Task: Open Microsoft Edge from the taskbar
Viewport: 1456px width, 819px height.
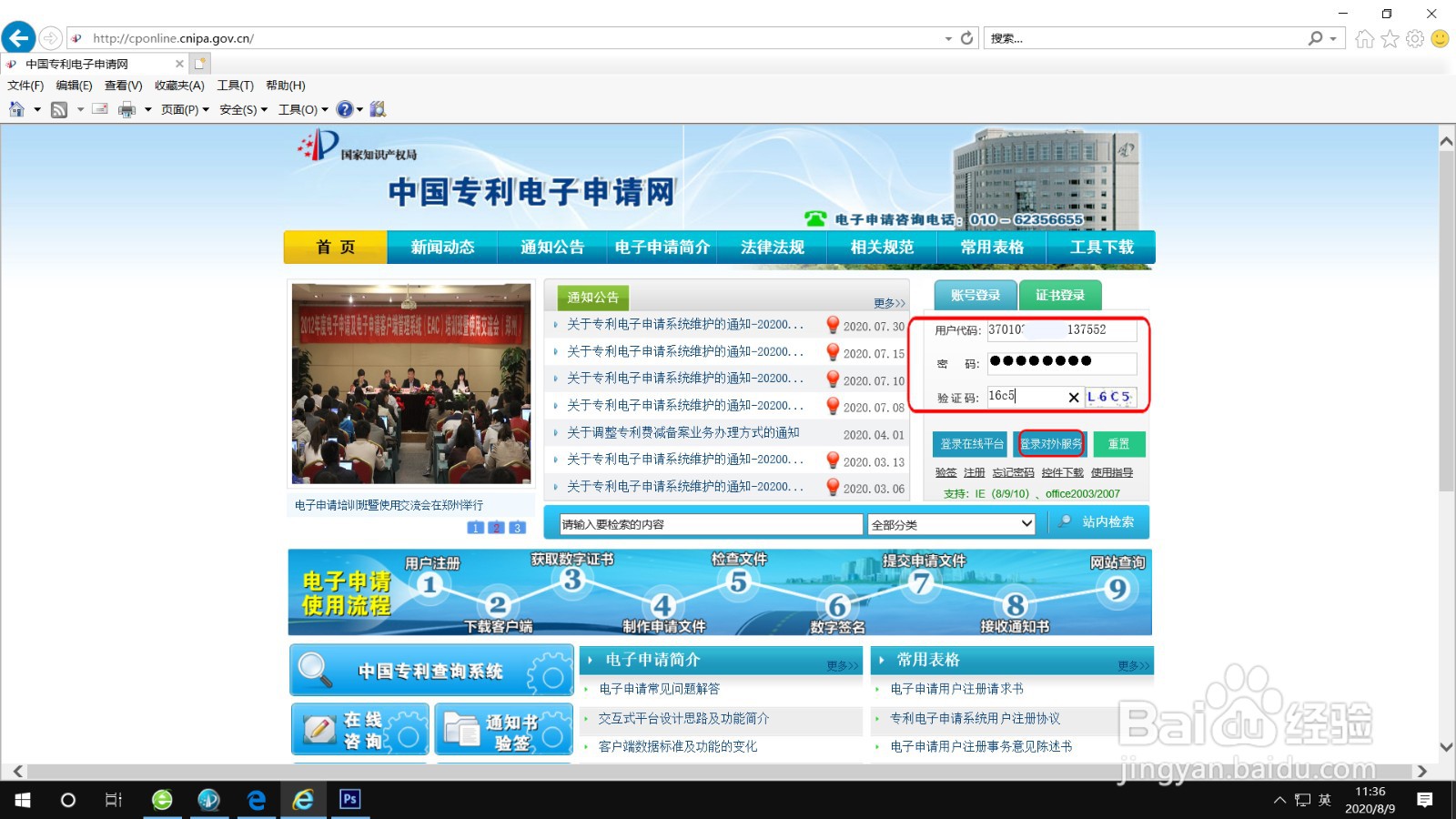Action: coord(257,800)
